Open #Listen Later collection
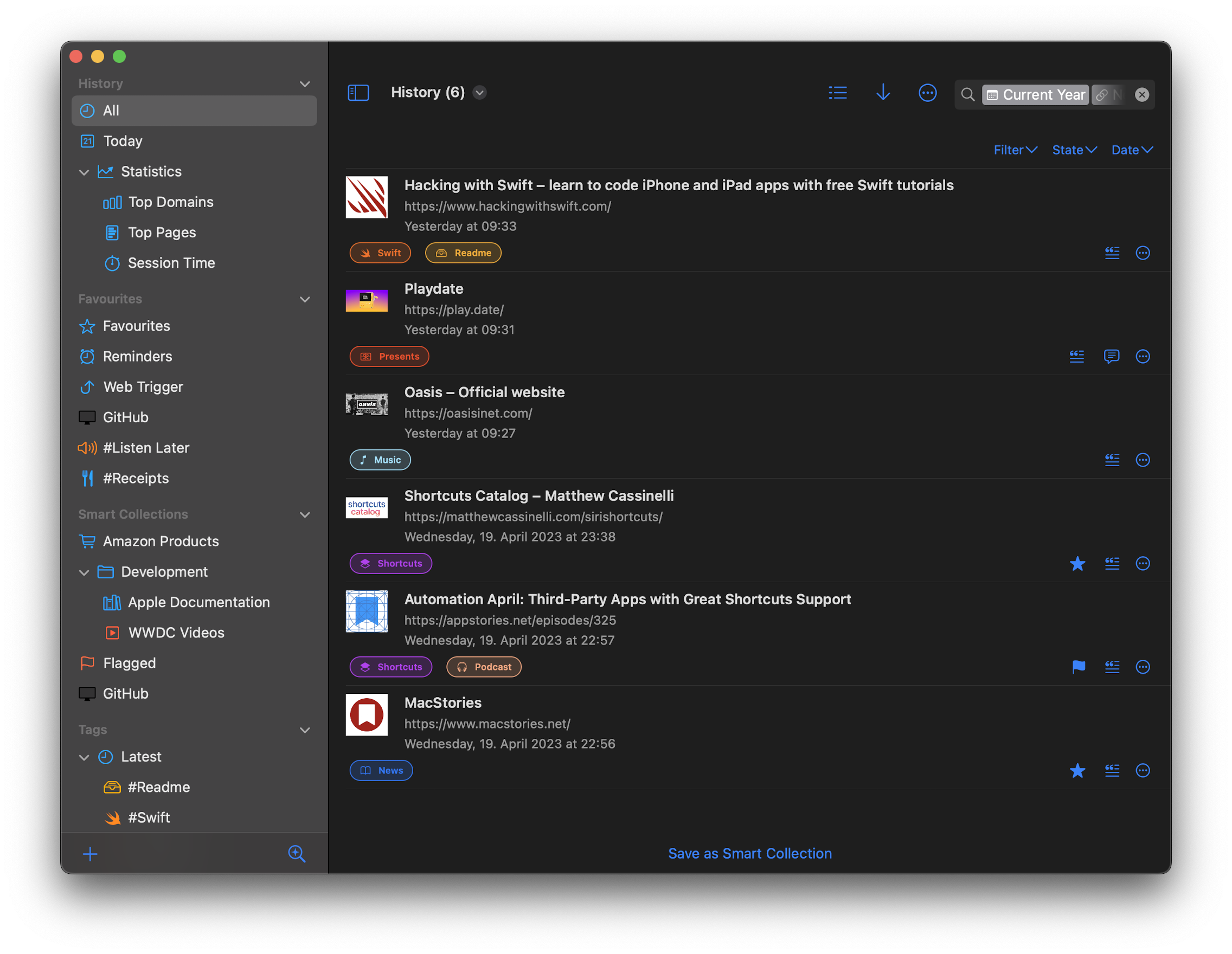 pos(194,448)
